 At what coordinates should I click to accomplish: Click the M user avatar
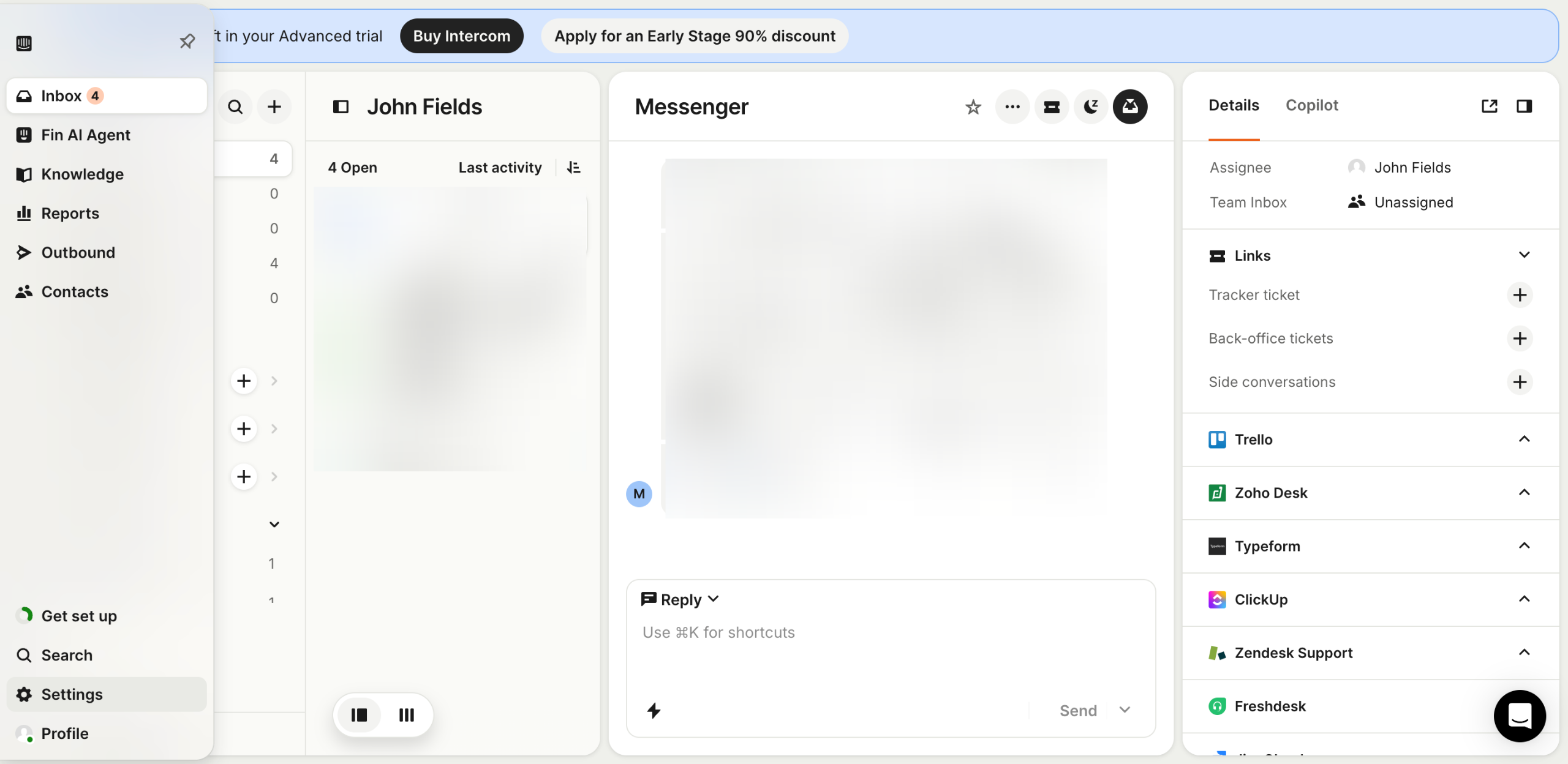click(x=639, y=494)
